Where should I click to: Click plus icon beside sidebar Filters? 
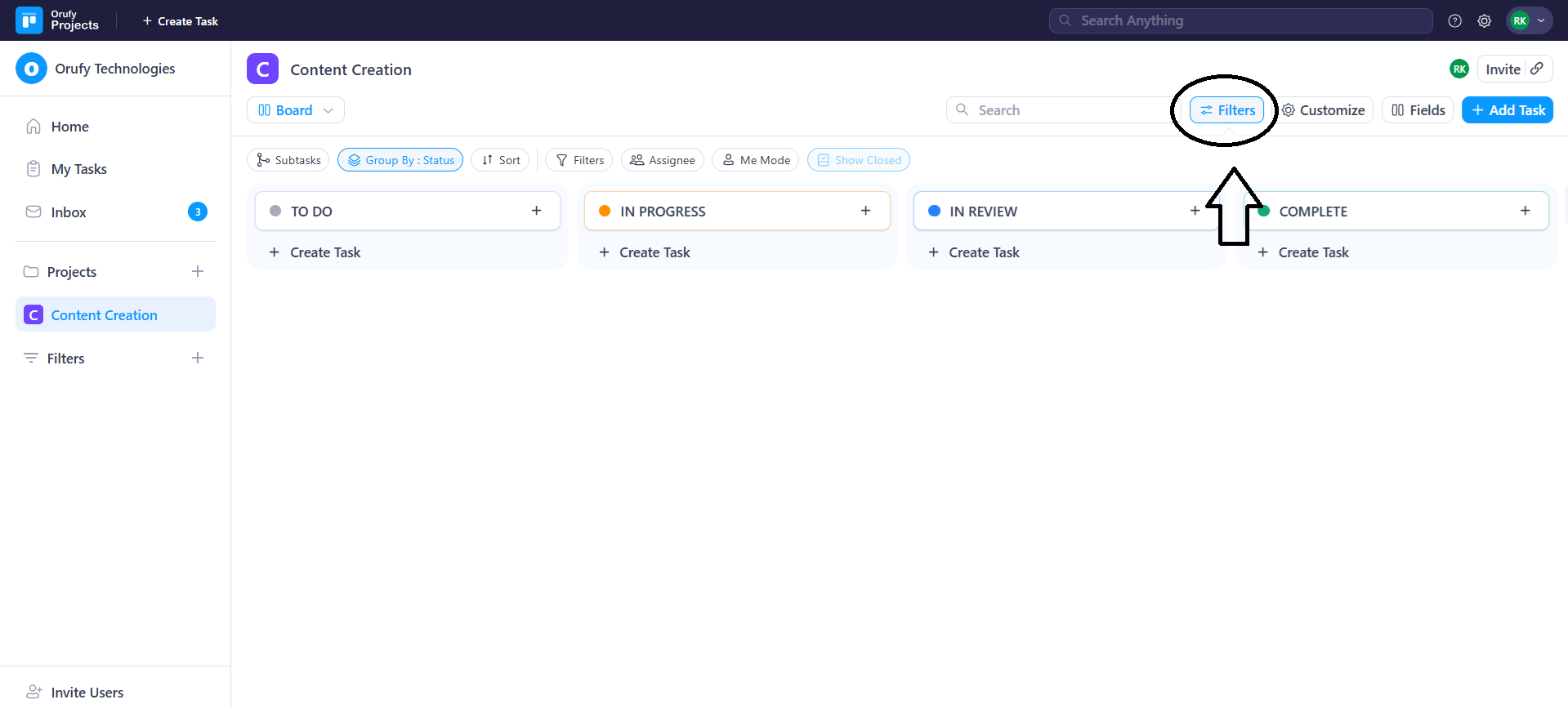[x=197, y=358]
